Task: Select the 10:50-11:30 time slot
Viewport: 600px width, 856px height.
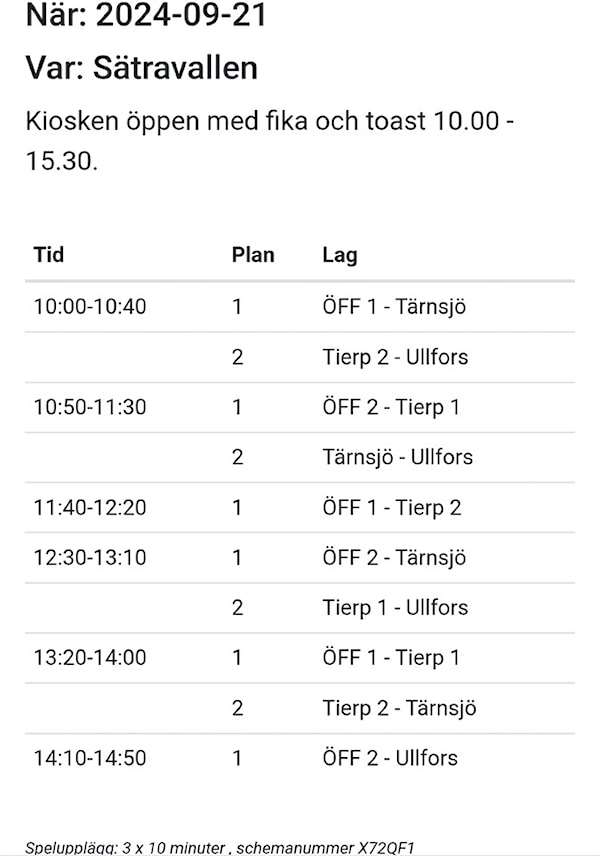Action: tap(90, 407)
